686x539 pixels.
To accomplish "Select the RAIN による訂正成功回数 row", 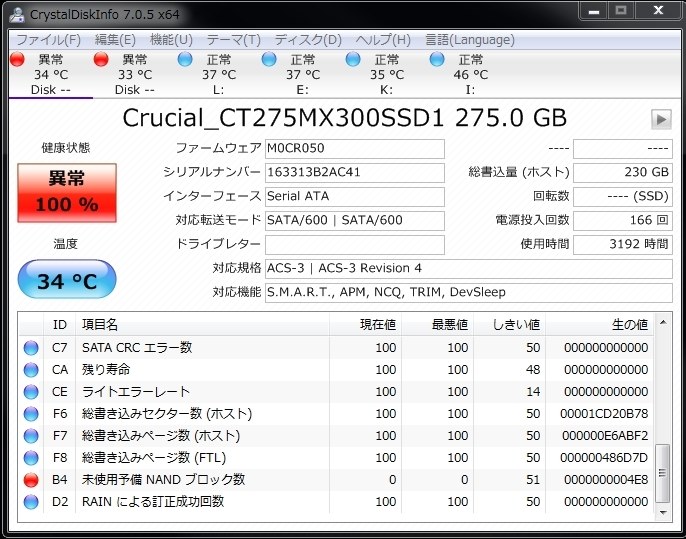I will [x=336, y=502].
